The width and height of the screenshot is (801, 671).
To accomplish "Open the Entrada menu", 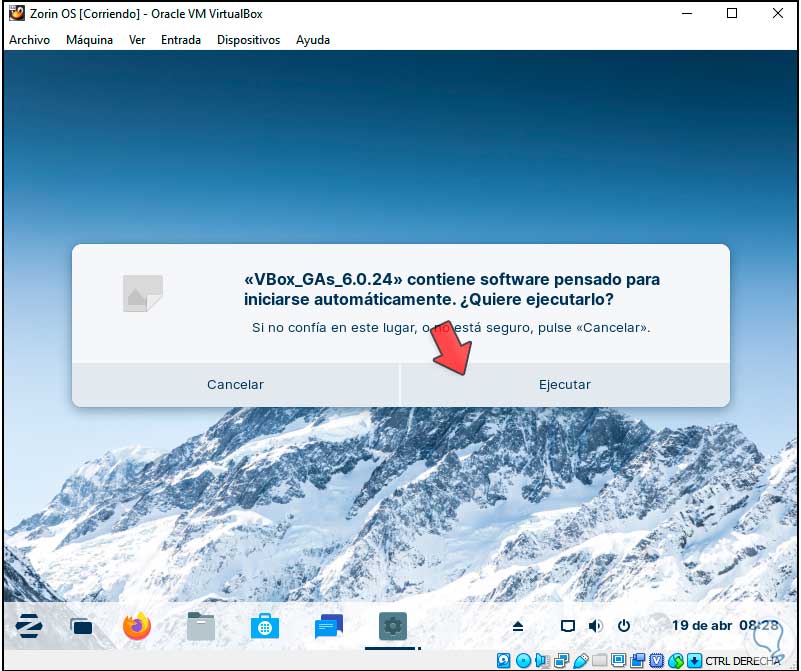I will tap(181, 40).
